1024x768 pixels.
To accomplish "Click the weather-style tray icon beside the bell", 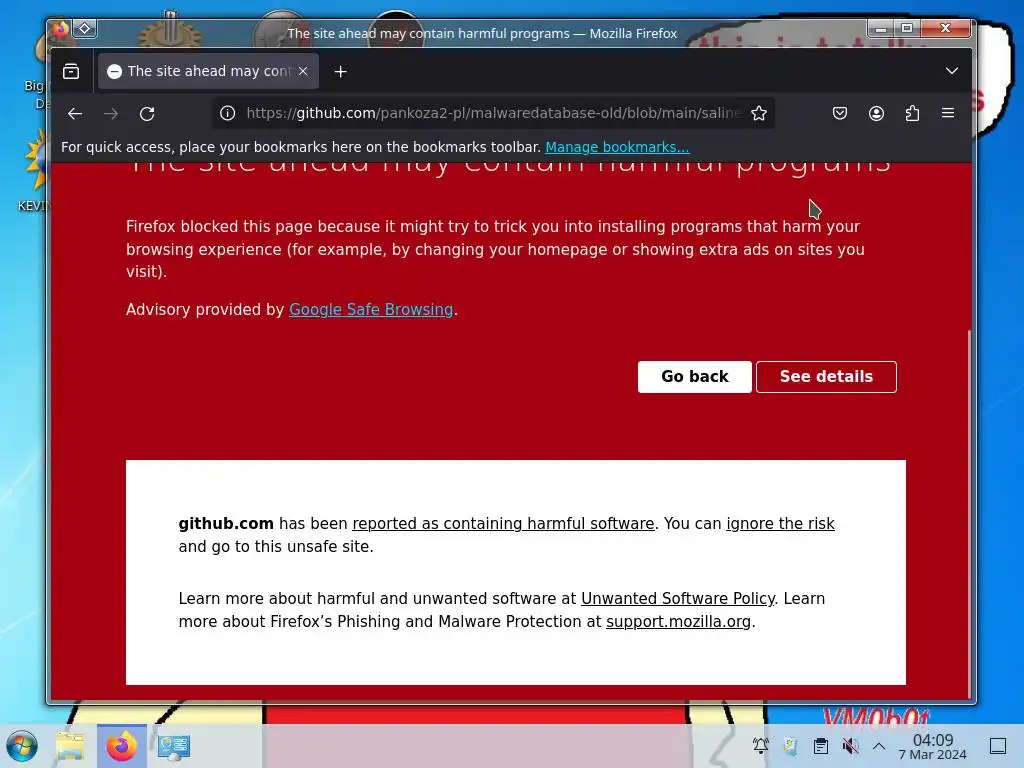I will tap(790, 746).
